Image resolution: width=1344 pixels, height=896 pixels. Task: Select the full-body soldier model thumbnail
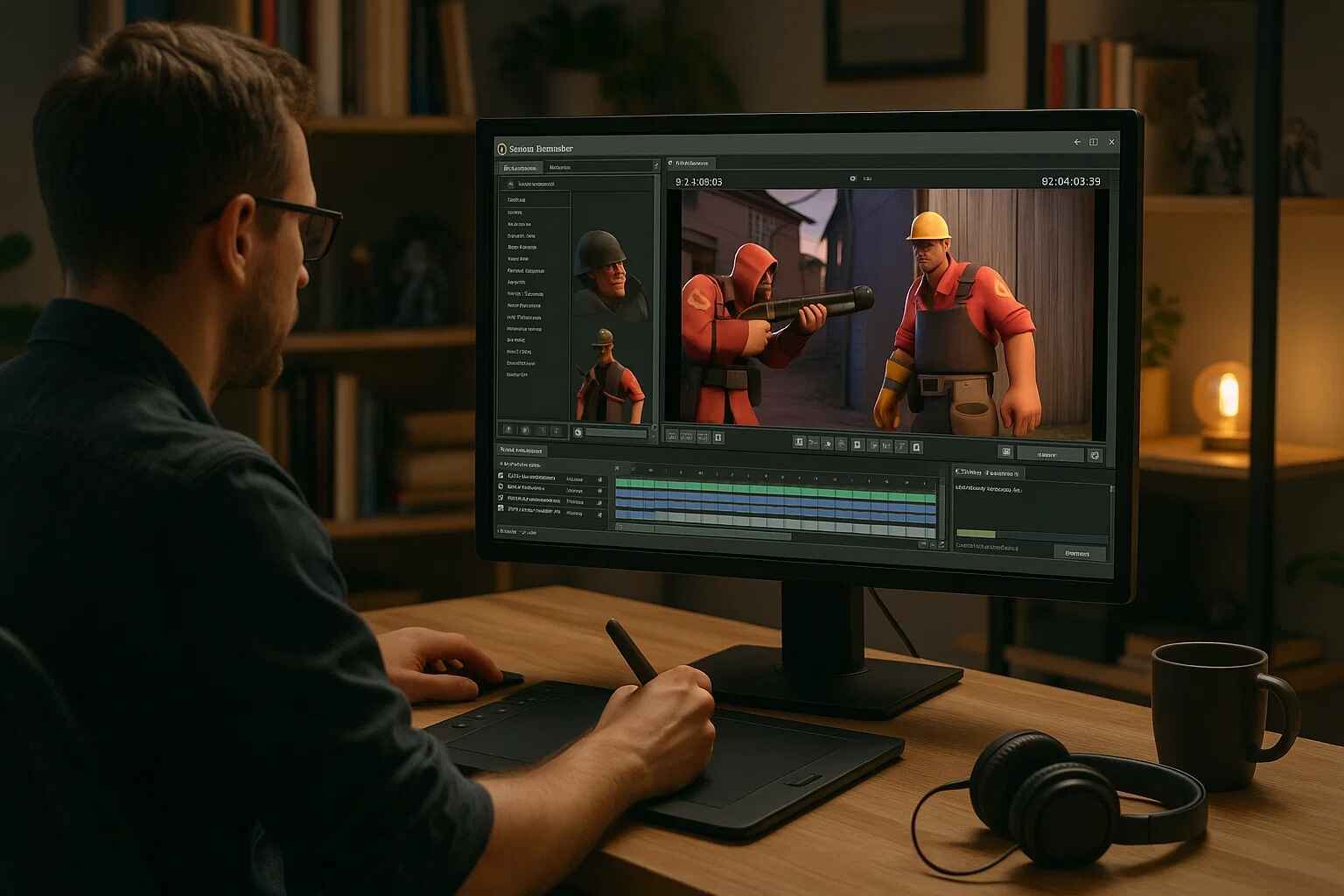tap(610, 374)
